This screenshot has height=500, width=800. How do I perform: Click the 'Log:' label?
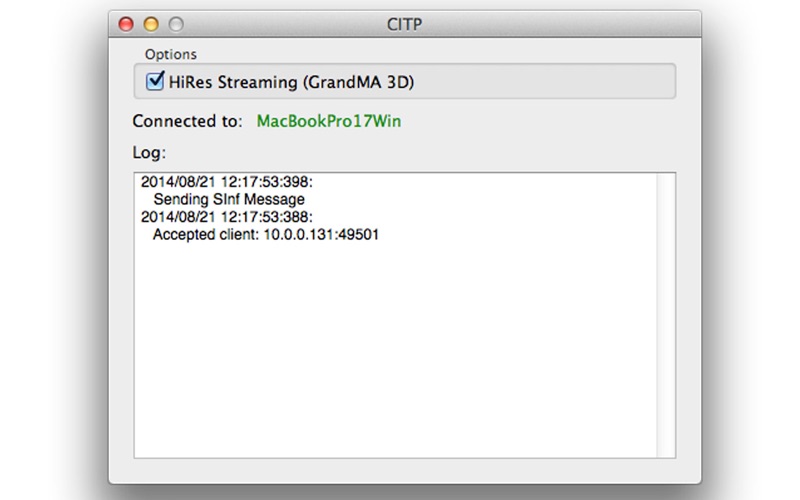[149, 152]
